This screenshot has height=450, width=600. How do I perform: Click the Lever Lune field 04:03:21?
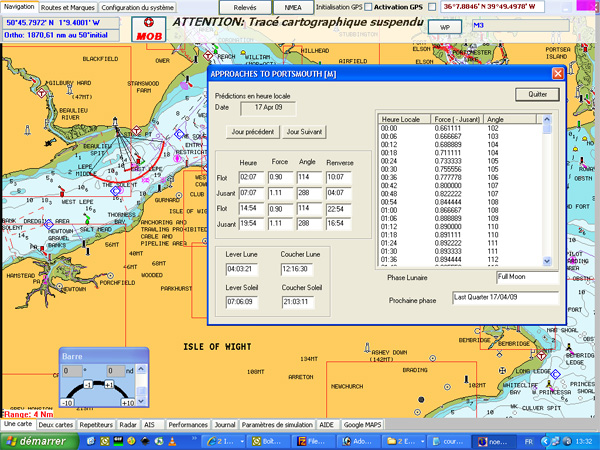[x=242, y=269]
